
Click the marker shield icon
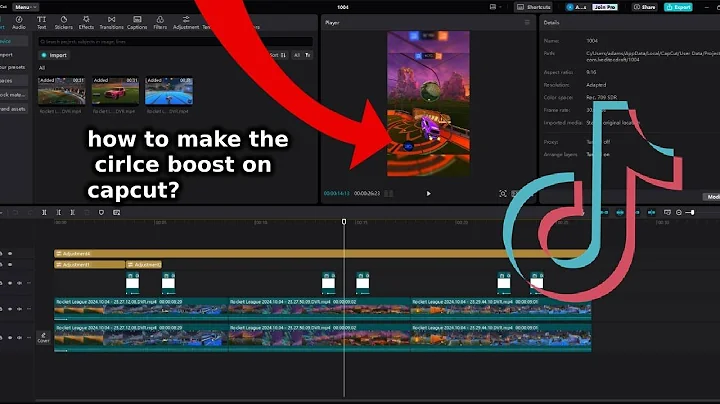[x=101, y=213]
